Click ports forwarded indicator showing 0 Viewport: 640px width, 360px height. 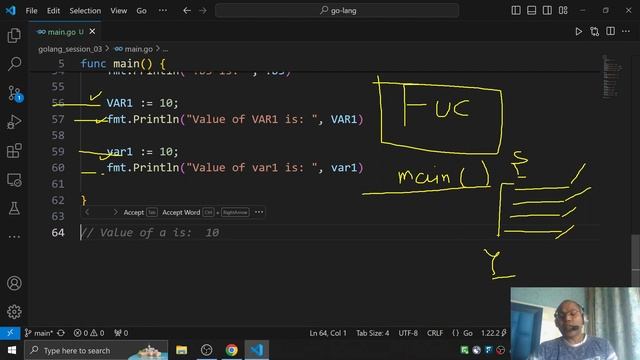[x=121, y=333]
